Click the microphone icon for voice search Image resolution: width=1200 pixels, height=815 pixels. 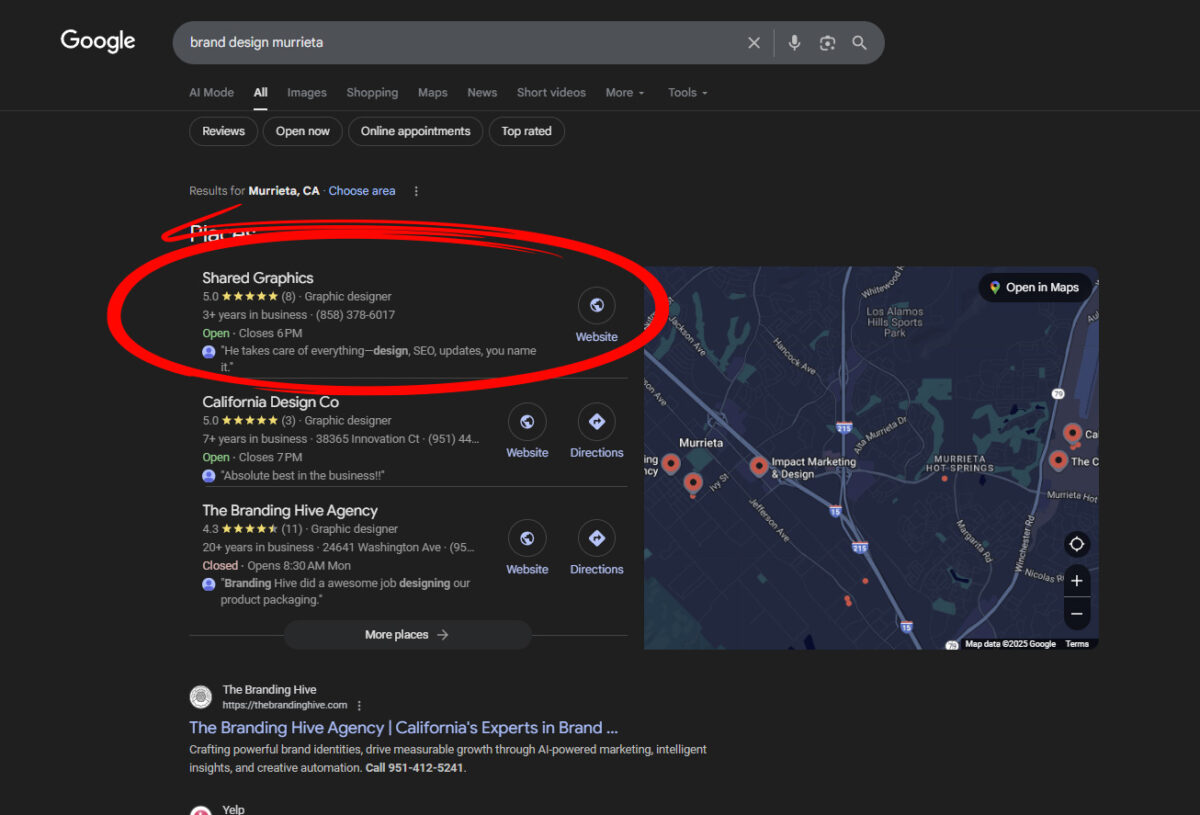pos(794,42)
